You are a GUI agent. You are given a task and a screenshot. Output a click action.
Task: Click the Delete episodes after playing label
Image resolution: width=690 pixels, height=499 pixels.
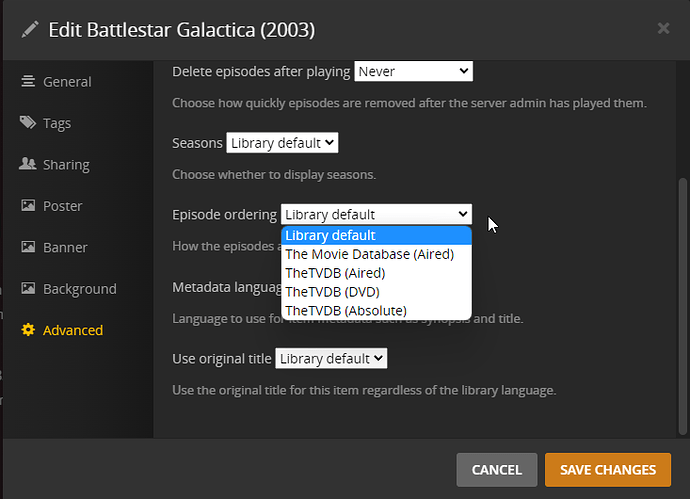click(x=261, y=71)
